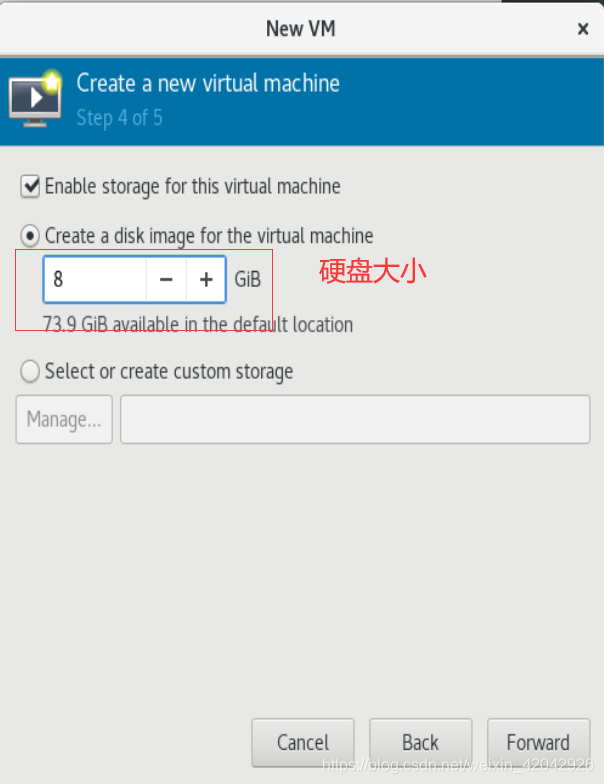The width and height of the screenshot is (604, 784).
Task: Click the 'Create a new virtual machine' heading
Action: click(208, 83)
